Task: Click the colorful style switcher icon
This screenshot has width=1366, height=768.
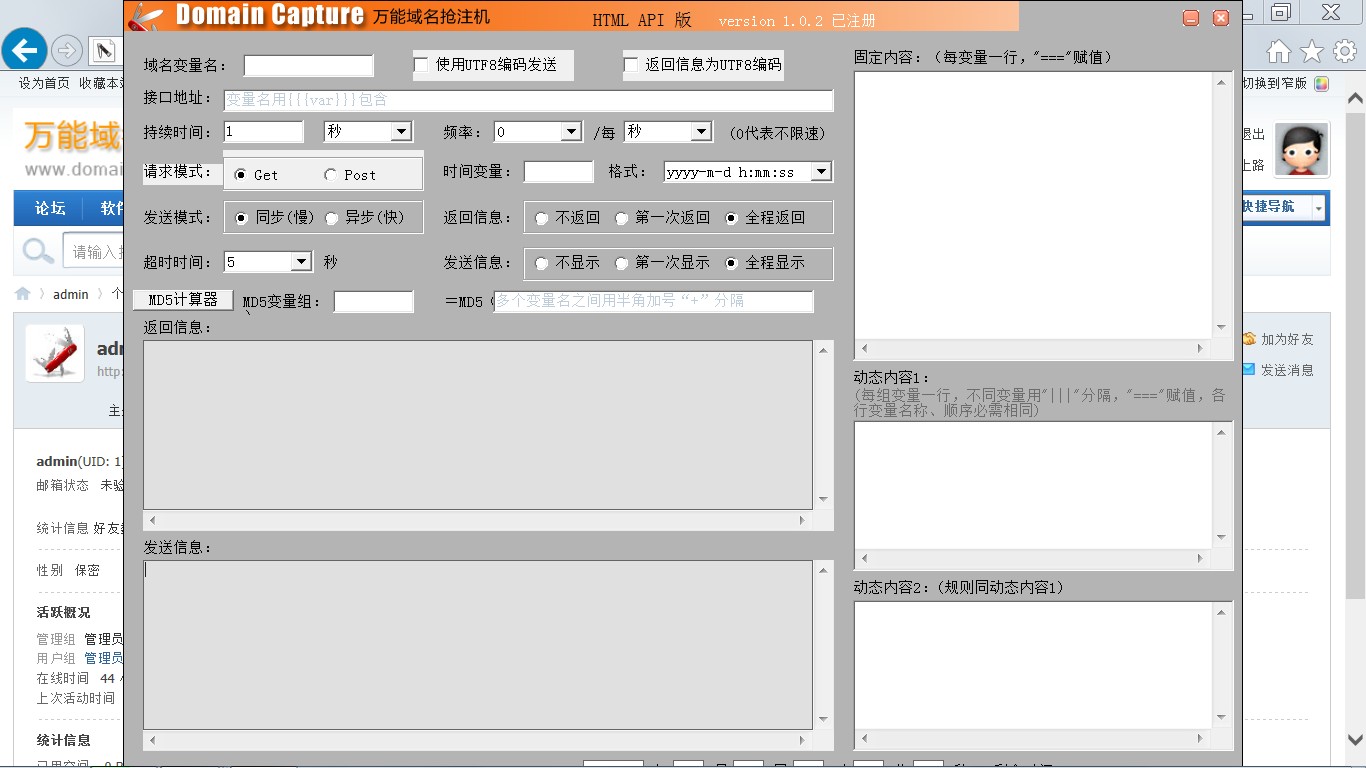Action: click(1321, 84)
